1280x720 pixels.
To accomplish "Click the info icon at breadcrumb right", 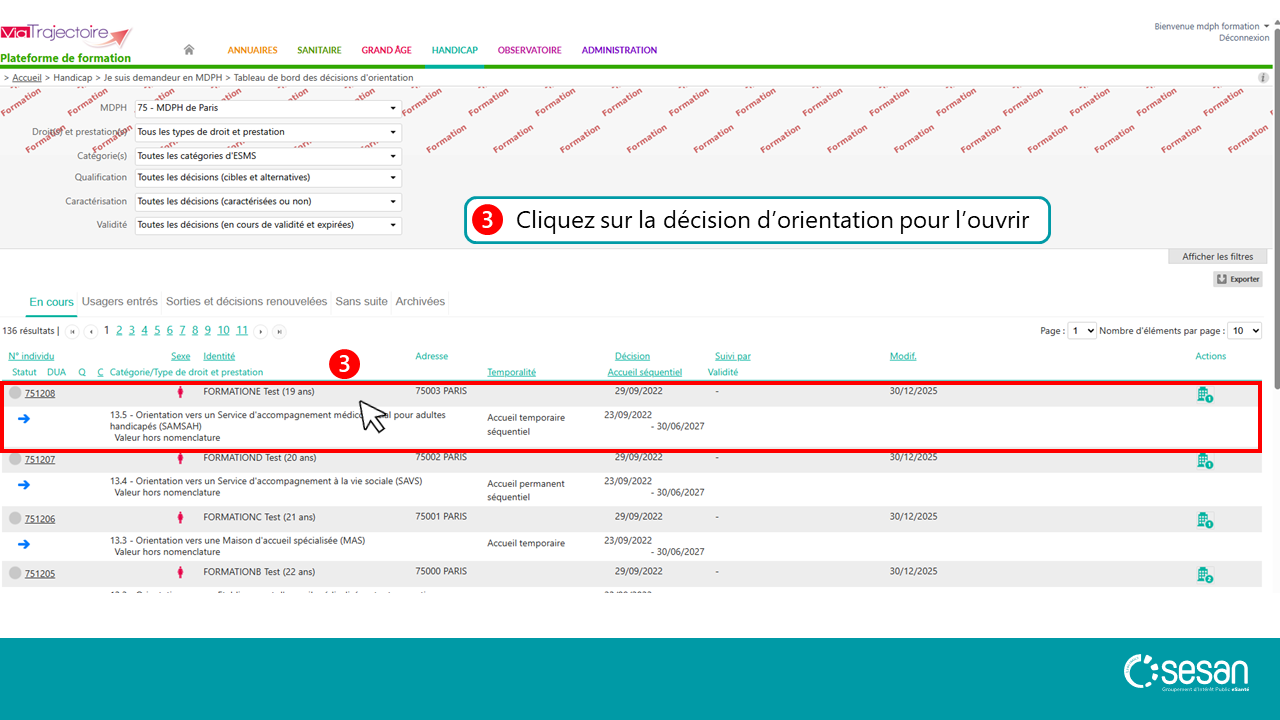I will [1263, 77].
